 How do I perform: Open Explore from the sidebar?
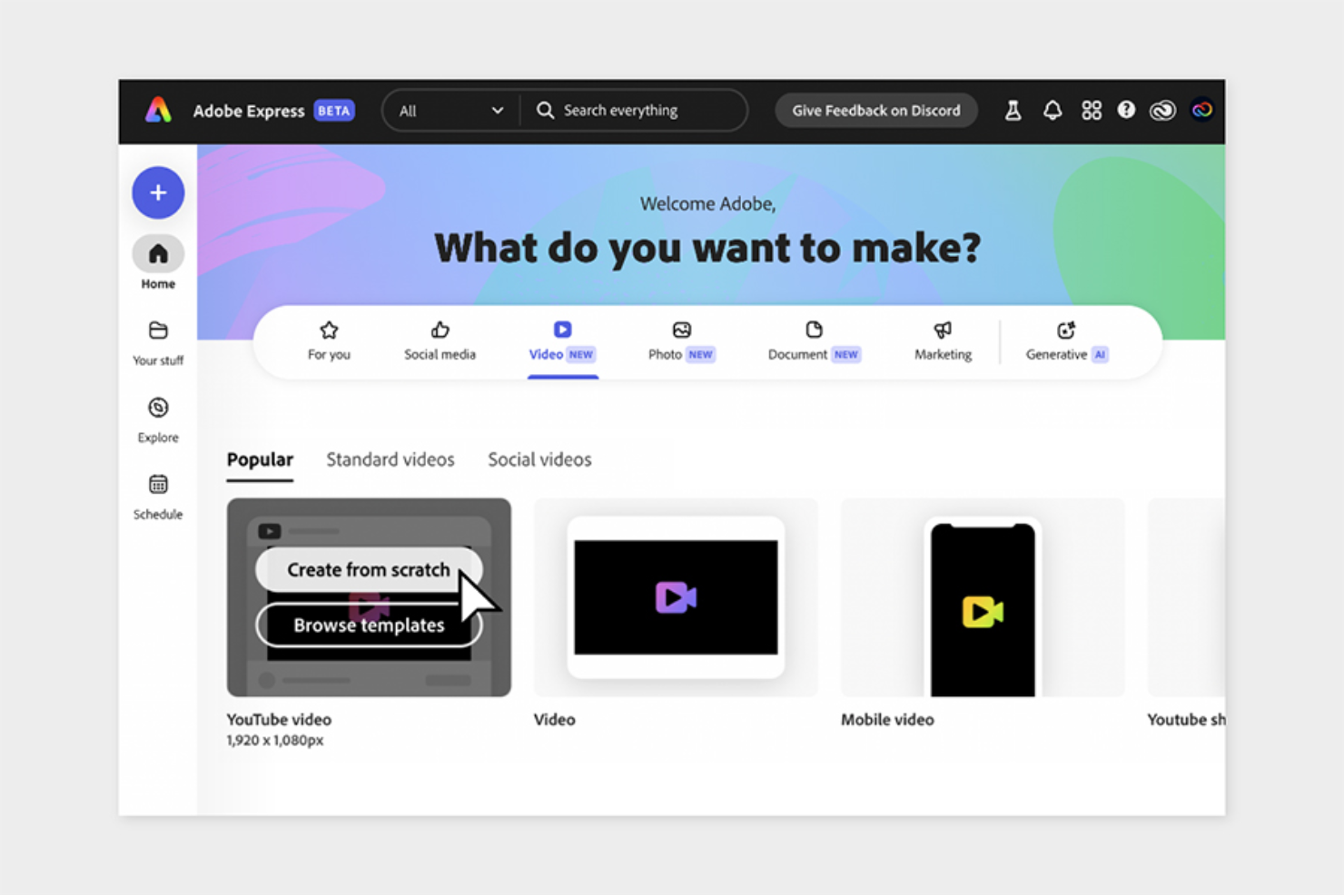tap(158, 418)
